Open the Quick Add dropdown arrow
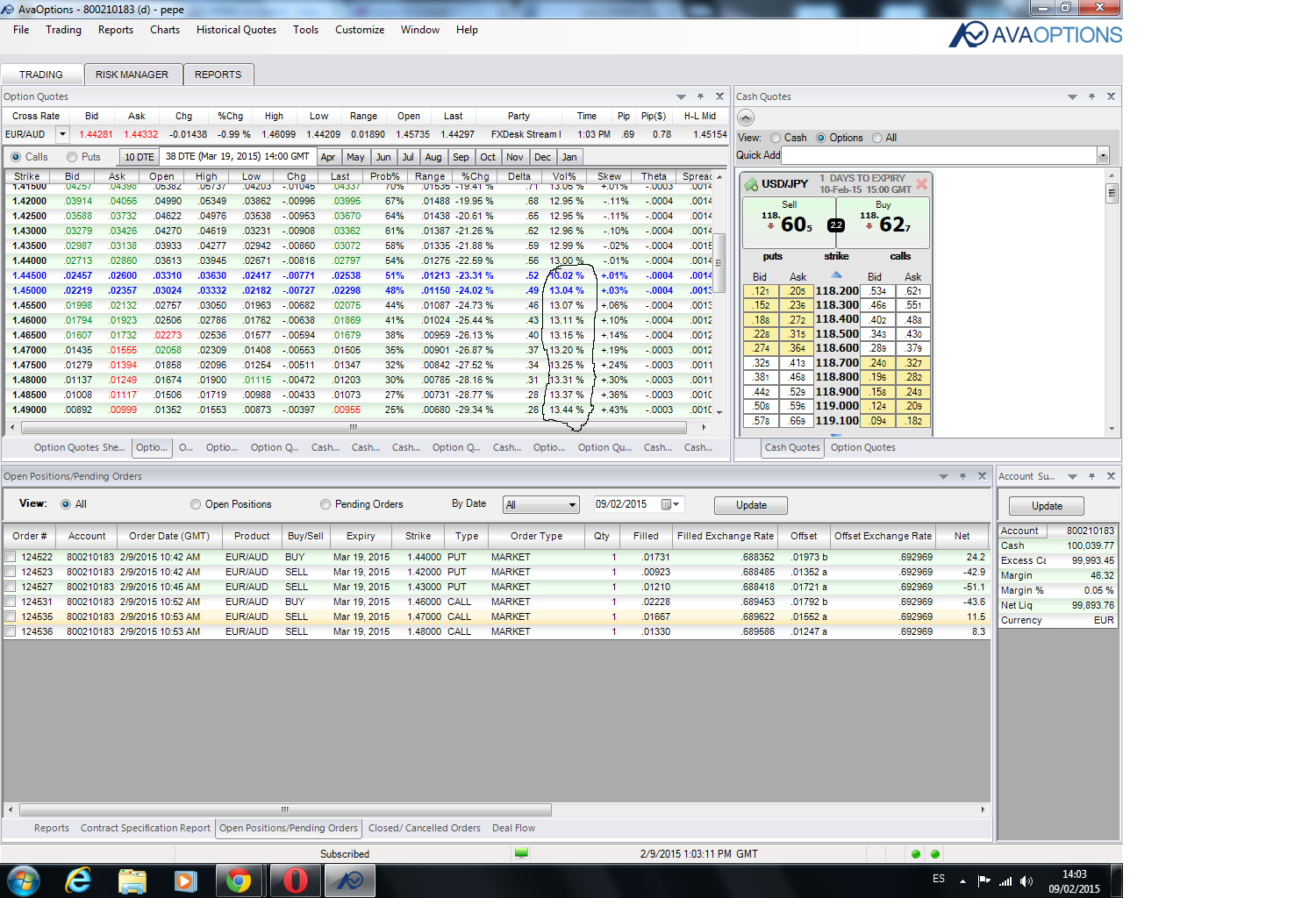The image size is (1316, 898). [1103, 155]
